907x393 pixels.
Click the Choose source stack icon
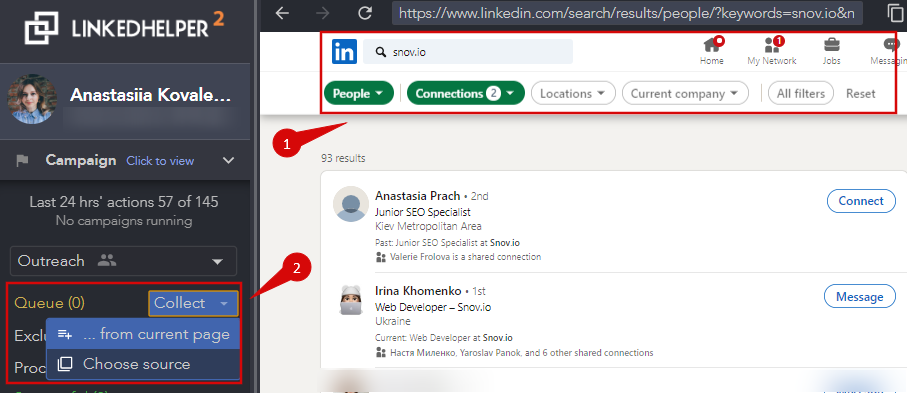coord(65,364)
